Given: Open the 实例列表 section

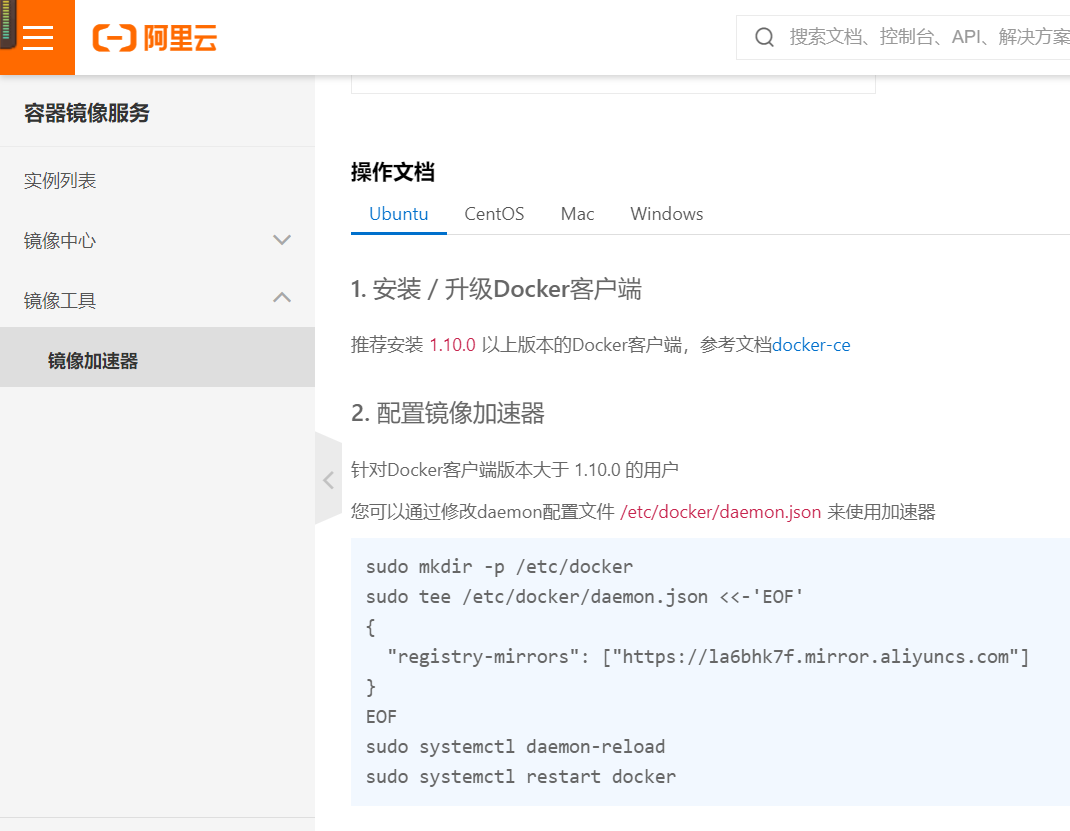Looking at the screenshot, I should 61,180.
